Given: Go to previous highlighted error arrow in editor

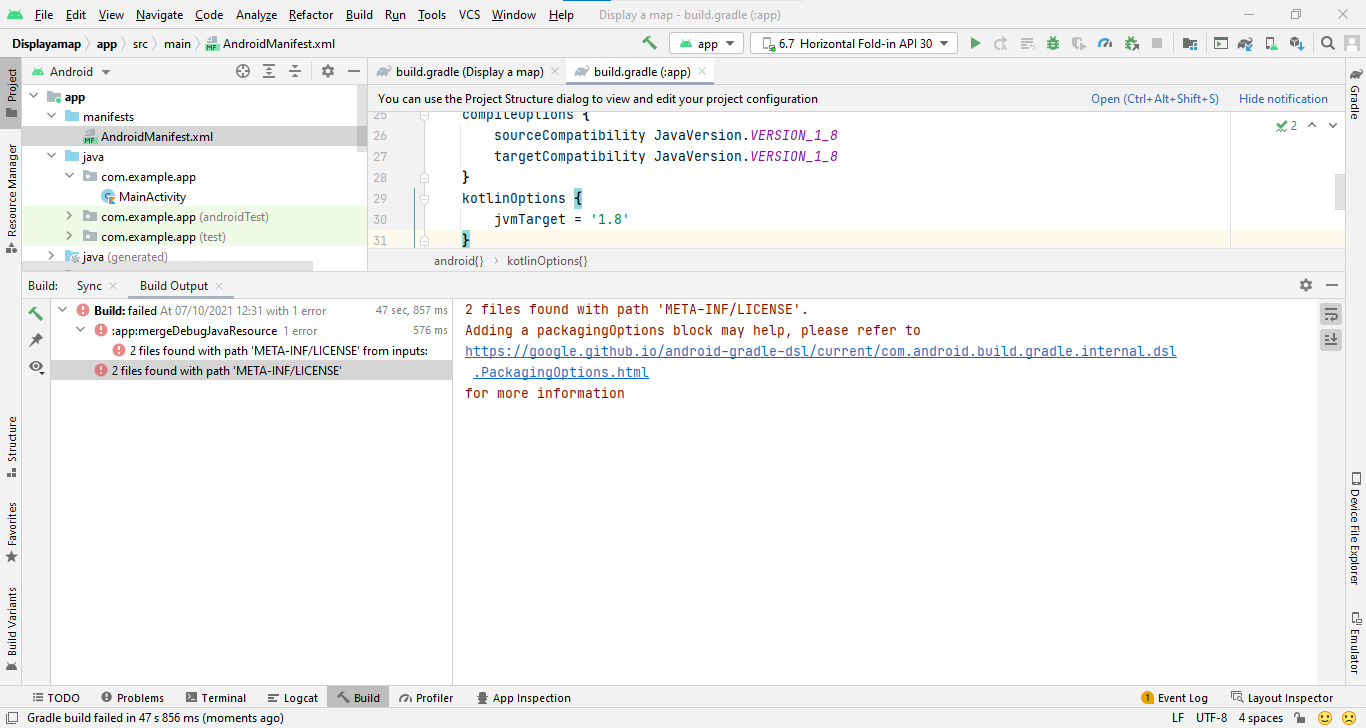Looking at the screenshot, I should pos(1312,125).
